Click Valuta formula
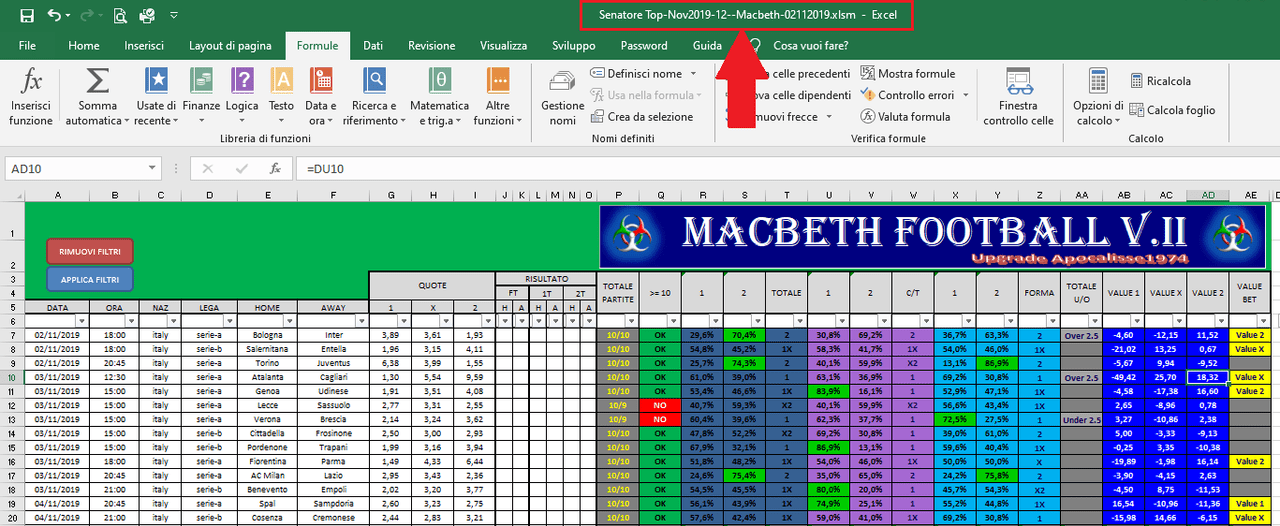 click(x=905, y=117)
